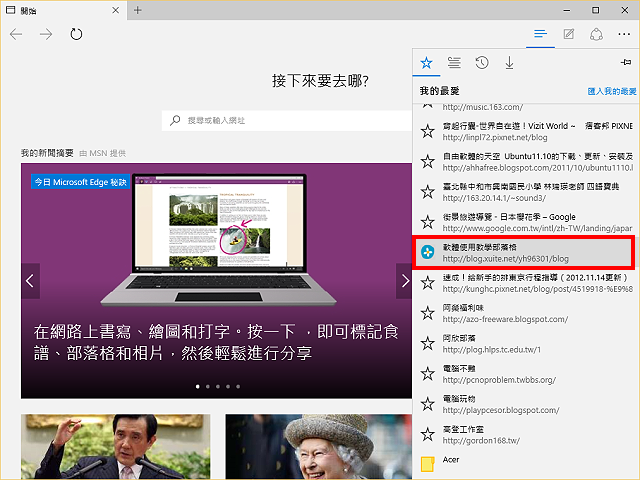
Task: Open favorite blog.xuite.net/yh96301/blog
Action: pyautogui.click(x=524, y=252)
